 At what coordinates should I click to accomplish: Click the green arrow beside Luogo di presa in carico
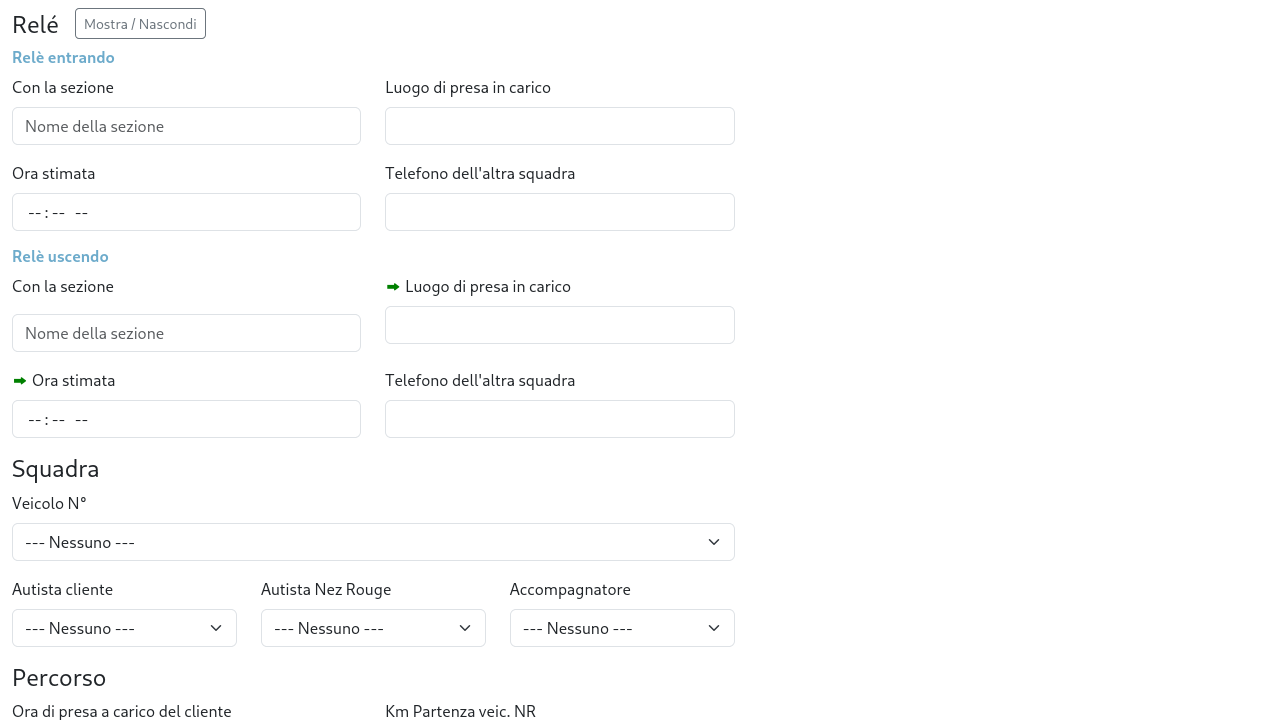[393, 287]
